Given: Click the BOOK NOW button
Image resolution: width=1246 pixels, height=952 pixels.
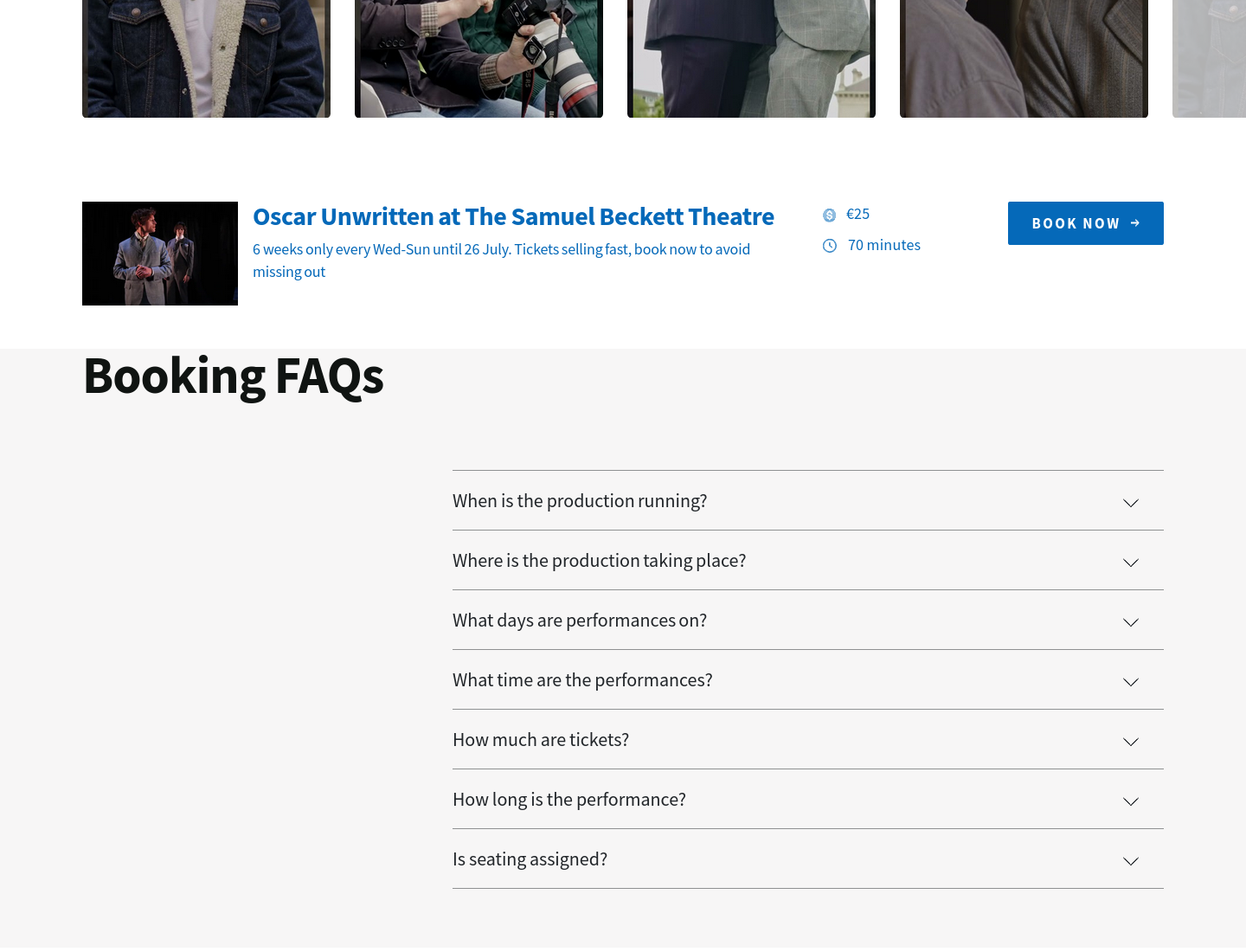Looking at the screenshot, I should click(x=1086, y=223).
